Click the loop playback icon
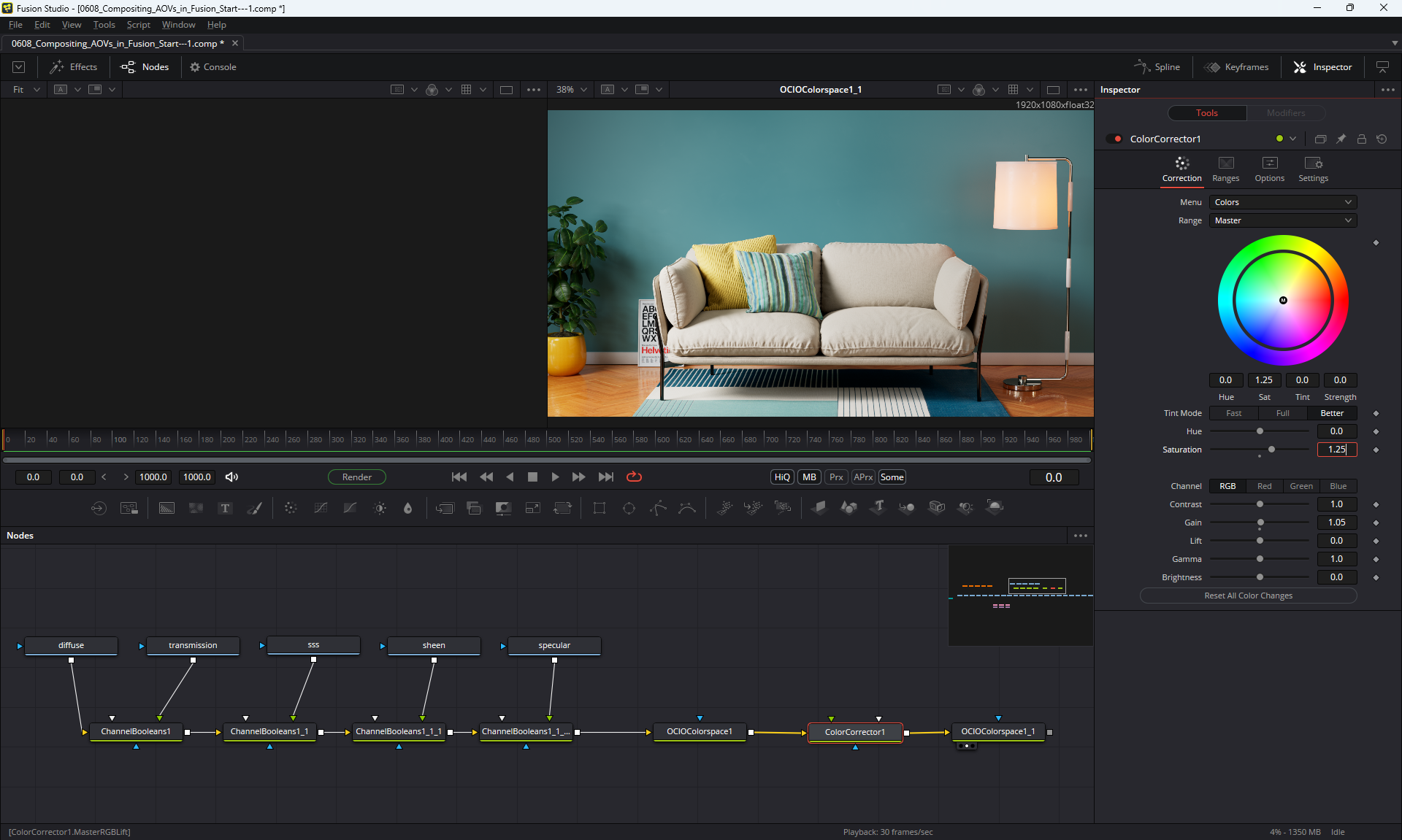Viewport: 1402px width, 840px height. click(x=634, y=477)
